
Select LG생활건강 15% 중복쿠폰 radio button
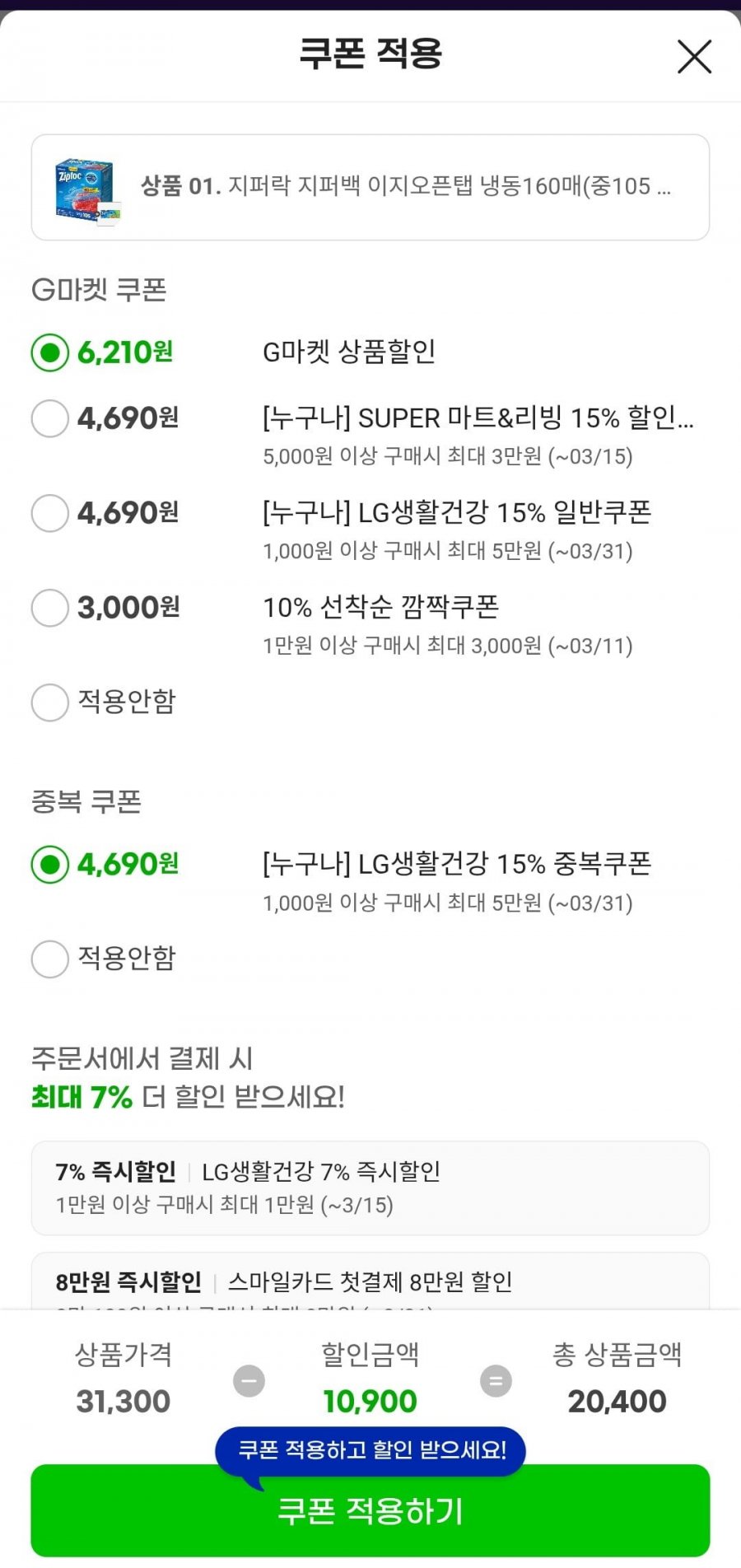(50, 865)
